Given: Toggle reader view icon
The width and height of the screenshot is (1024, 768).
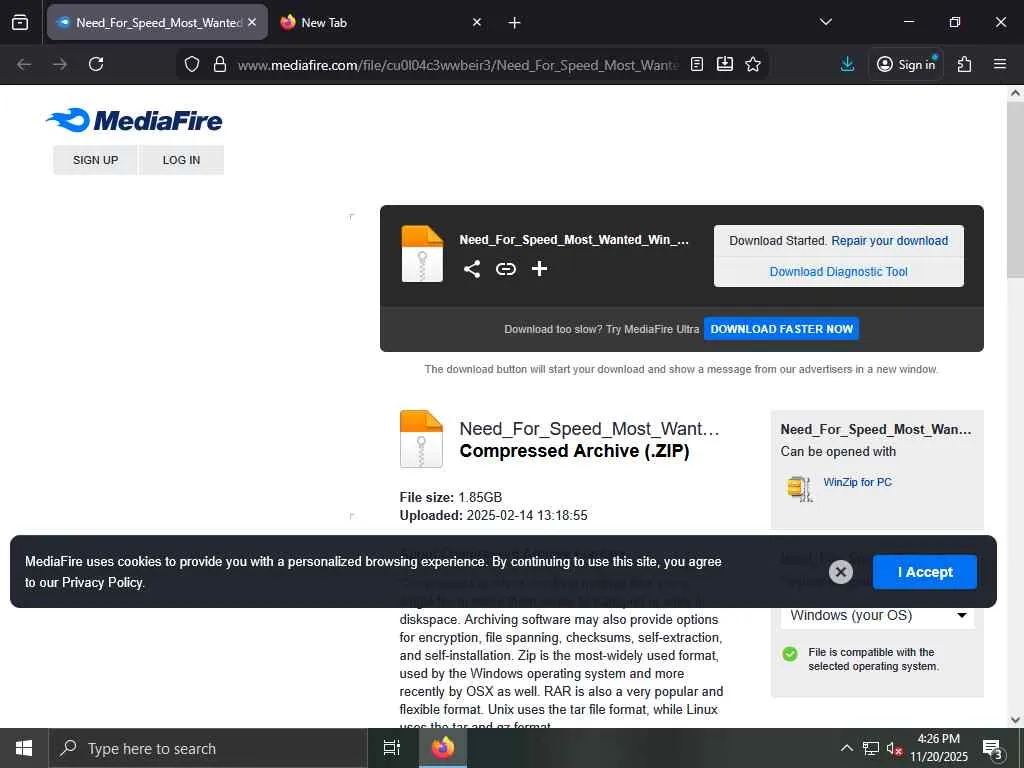Looking at the screenshot, I should click(x=697, y=64).
